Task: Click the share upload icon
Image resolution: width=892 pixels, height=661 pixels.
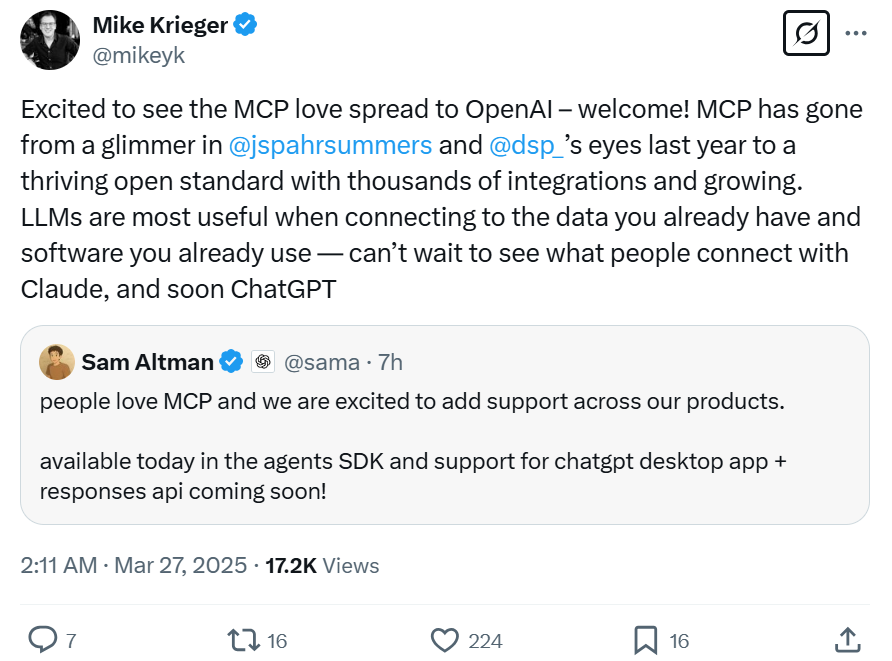Action: (x=846, y=639)
